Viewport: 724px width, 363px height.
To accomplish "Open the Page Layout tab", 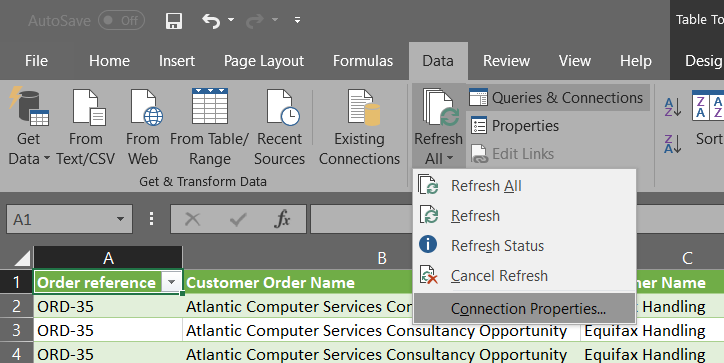I will click(264, 61).
